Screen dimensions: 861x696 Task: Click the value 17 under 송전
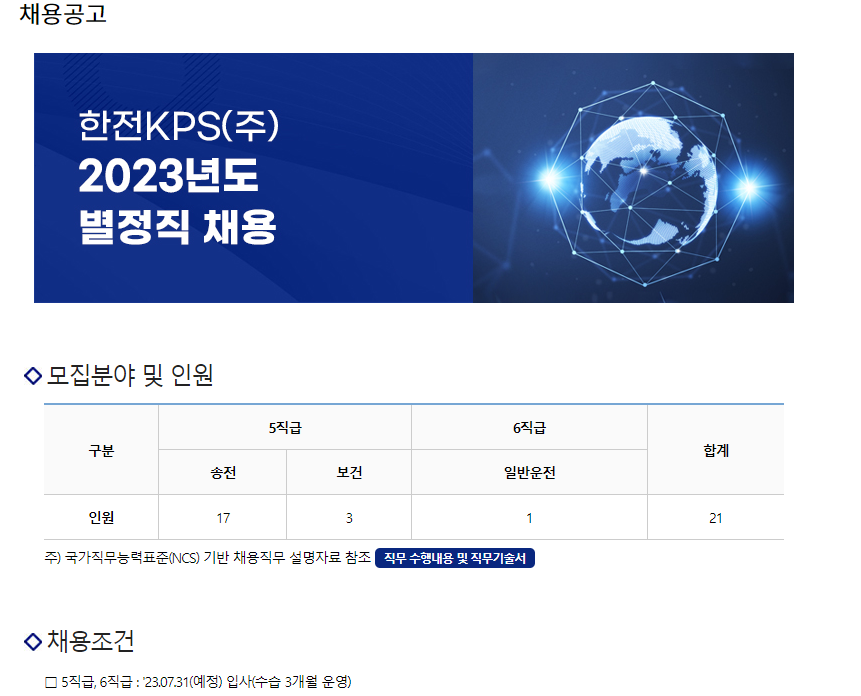[223, 518]
